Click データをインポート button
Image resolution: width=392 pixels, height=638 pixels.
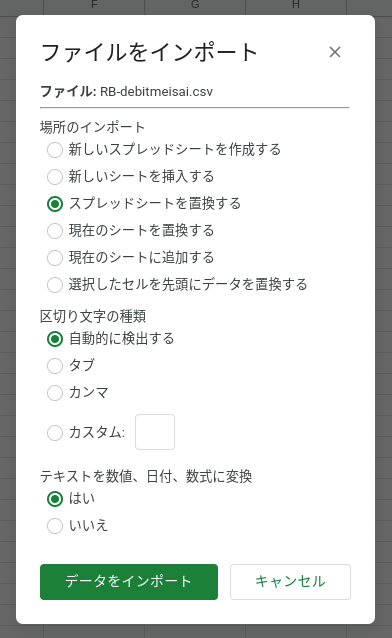pos(129,582)
